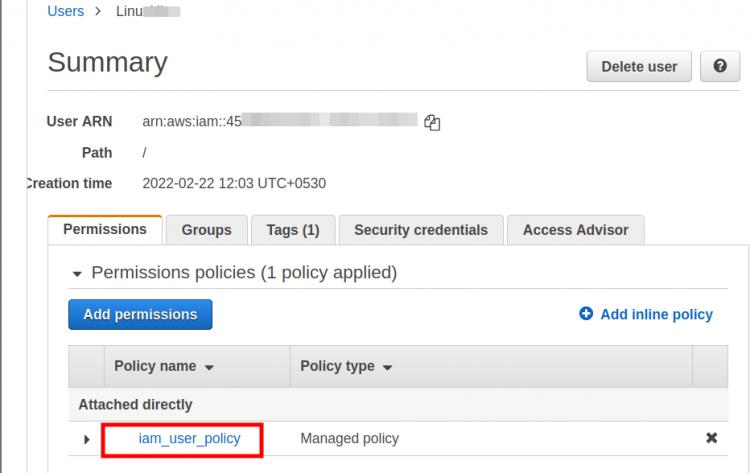The height and width of the screenshot is (473, 750).
Task: Switch to the Groups tab
Action: coord(206,230)
